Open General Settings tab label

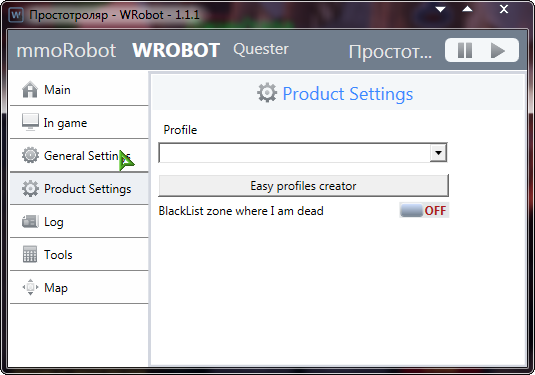click(87, 156)
